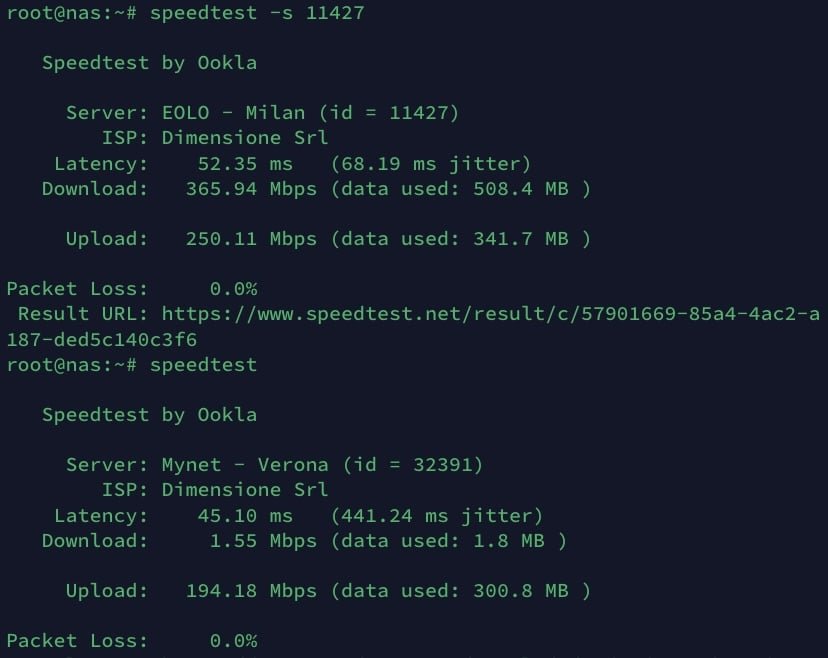Select the 250.11 Mbps upload speed

251,239
